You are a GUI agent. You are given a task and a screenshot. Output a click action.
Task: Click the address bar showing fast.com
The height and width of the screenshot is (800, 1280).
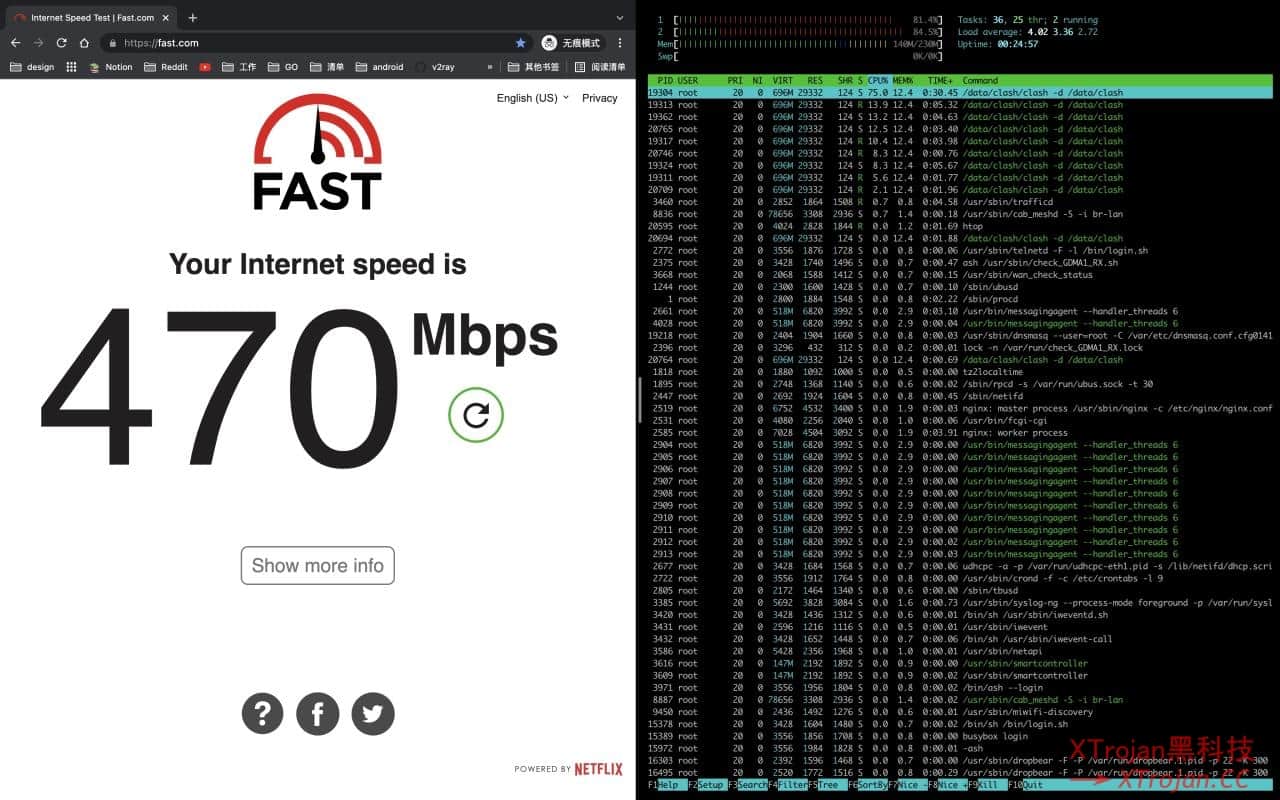pyautogui.click(x=318, y=43)
